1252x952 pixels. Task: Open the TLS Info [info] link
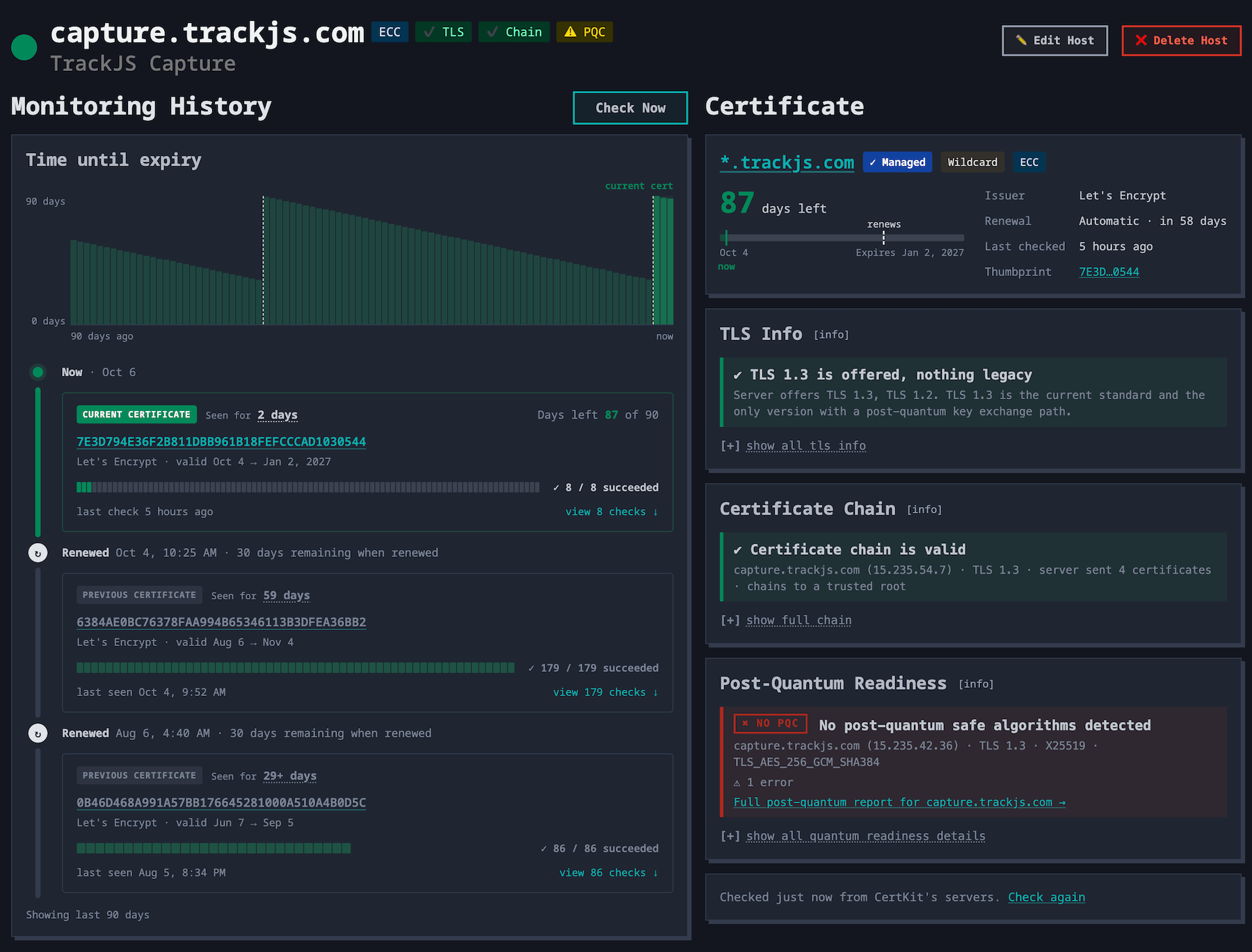831,335
